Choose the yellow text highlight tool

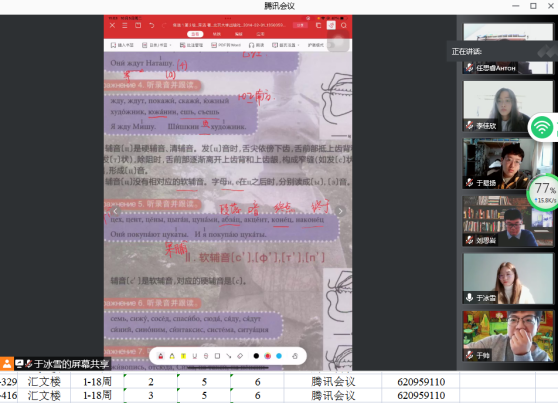pos(183,356)
